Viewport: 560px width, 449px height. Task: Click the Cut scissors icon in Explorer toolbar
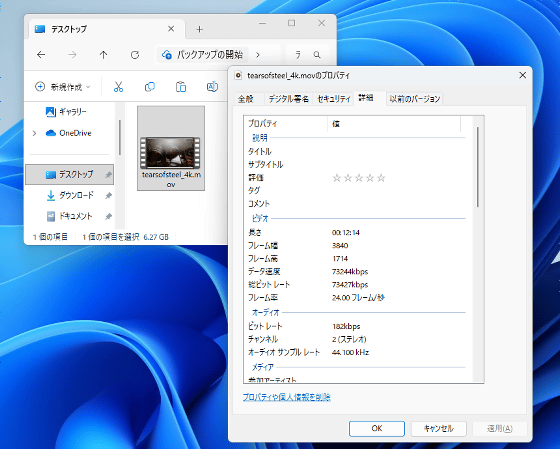pyautogui.click(x=118, y=87)
